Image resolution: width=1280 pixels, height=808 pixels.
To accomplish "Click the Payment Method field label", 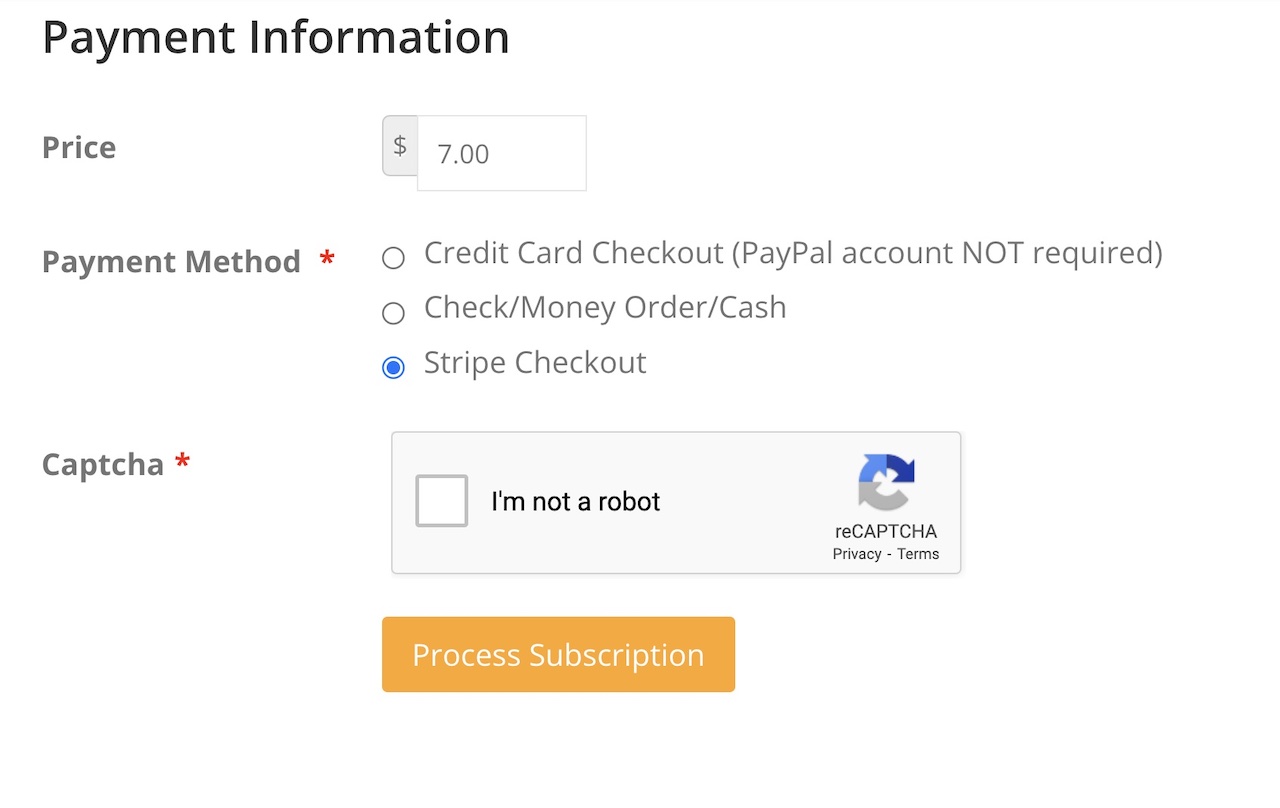I will (x=171, y=262).
